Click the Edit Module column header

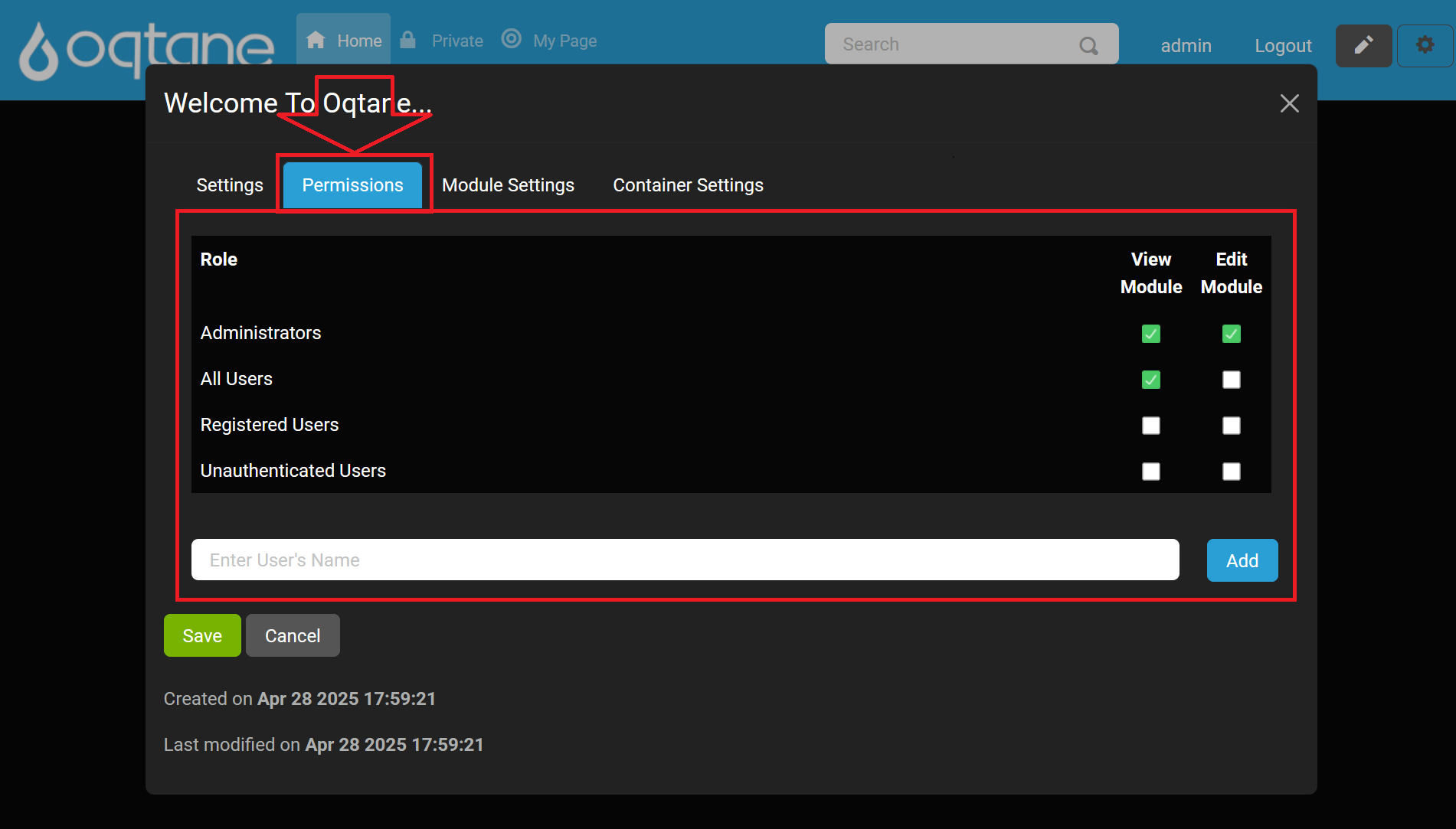[x=1232, y=273]
